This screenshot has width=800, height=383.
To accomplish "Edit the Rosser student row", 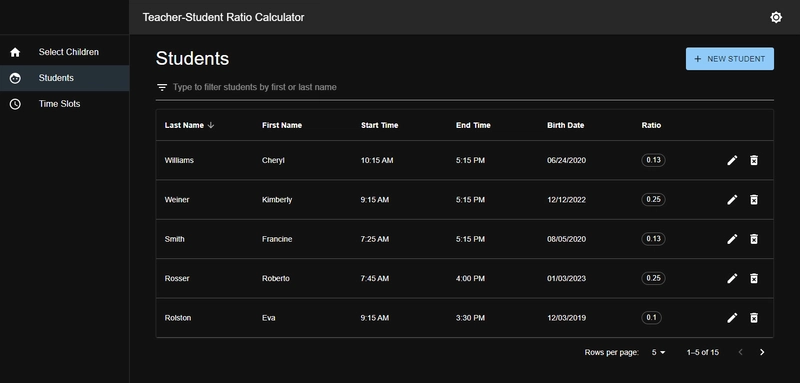I will (732, 278).
